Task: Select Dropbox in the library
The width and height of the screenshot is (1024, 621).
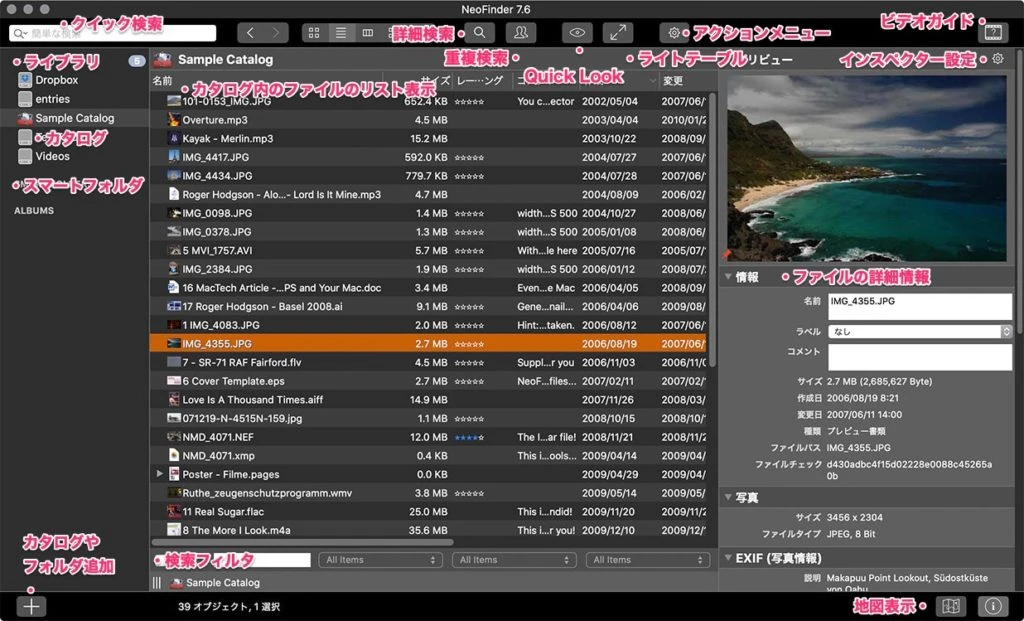Action: [x=57, y=80]
